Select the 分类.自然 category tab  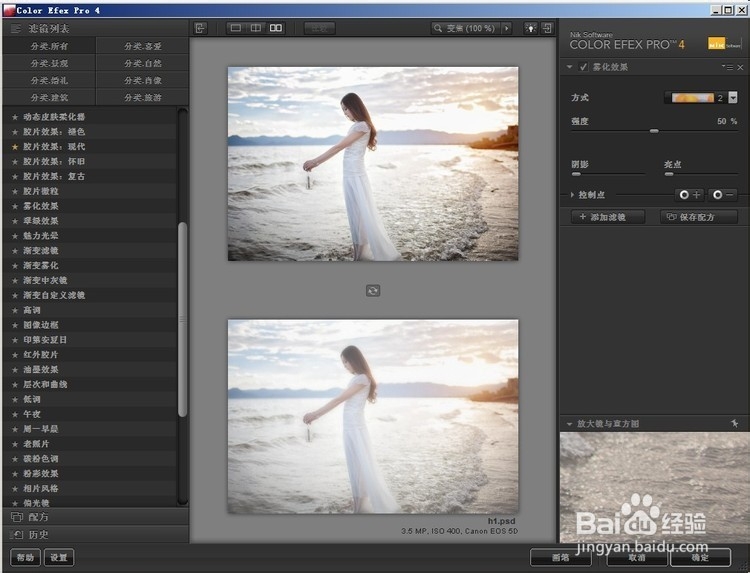[x=143, y=63]
